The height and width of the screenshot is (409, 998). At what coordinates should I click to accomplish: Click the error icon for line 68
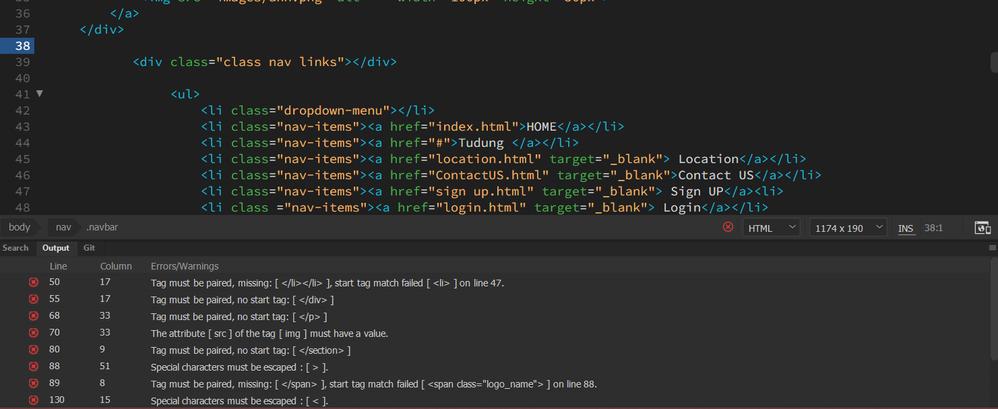coord(33,316)
